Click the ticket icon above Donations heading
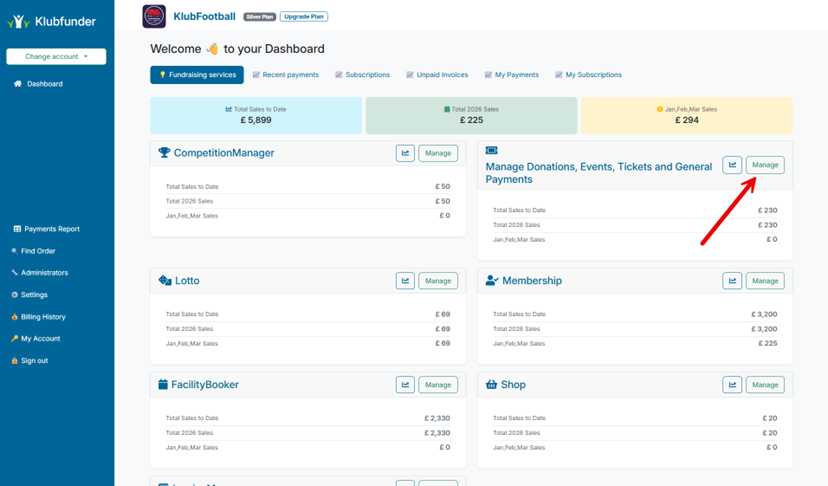 click(492, 151)
